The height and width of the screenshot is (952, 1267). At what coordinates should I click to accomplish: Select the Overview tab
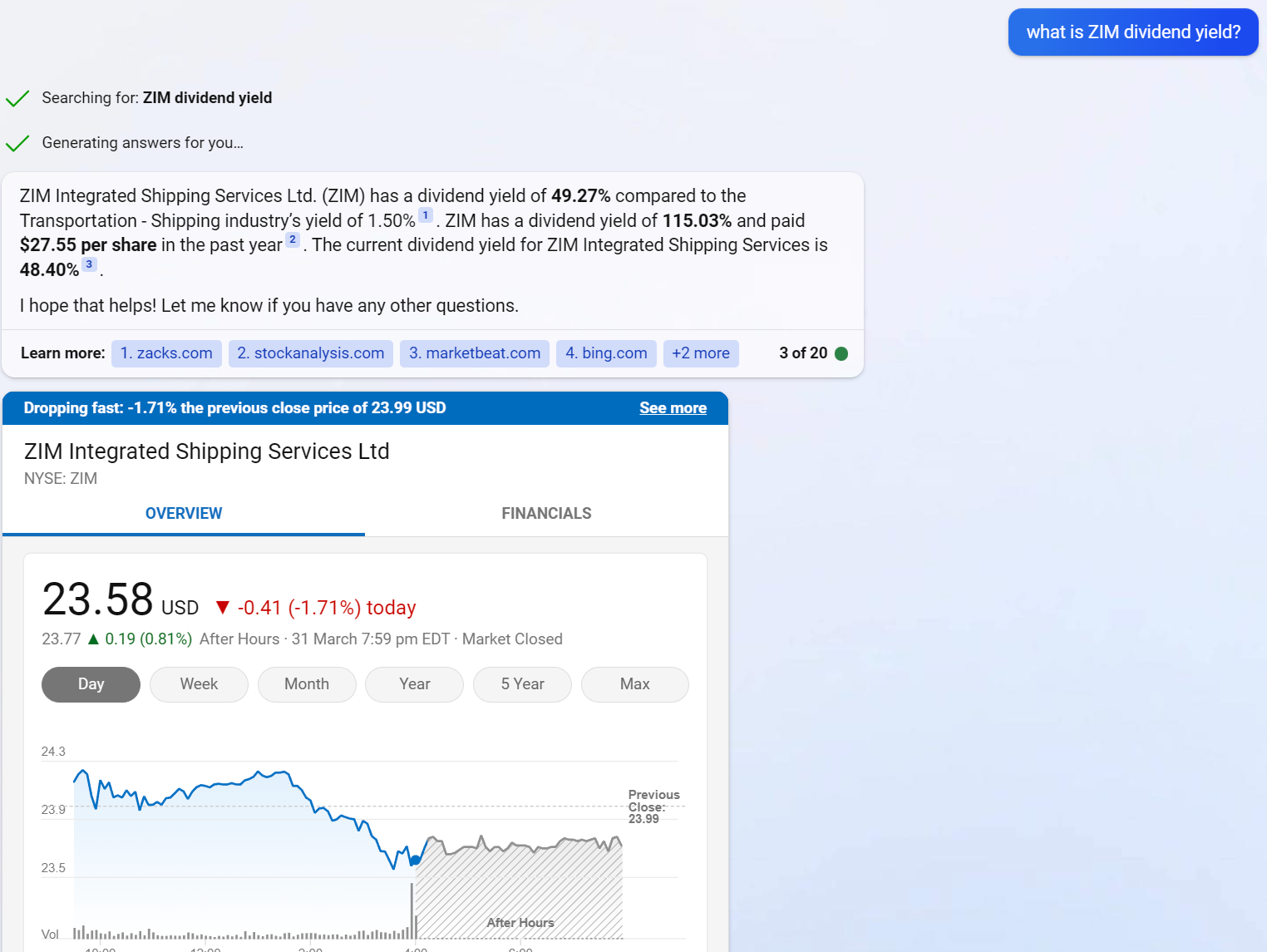[x=184, y=514]
